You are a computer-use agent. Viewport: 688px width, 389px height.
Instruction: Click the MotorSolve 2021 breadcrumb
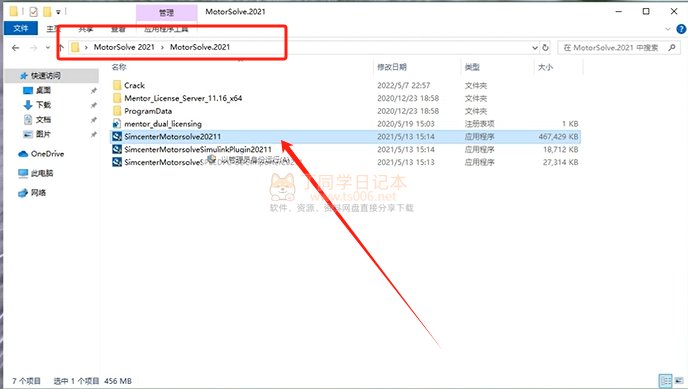tap(124, 47)
